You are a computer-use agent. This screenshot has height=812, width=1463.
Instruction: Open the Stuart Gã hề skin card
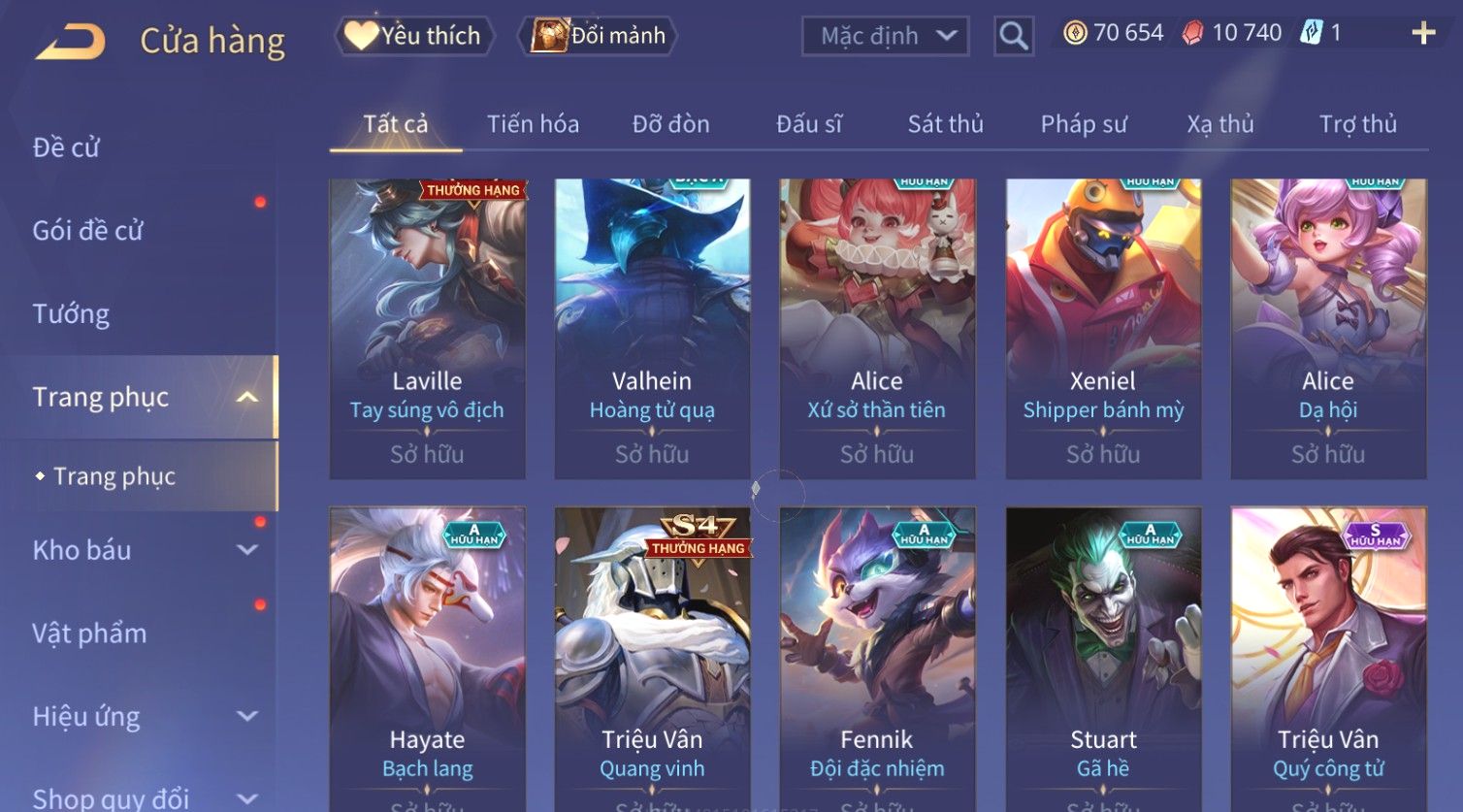(1103, 659)
